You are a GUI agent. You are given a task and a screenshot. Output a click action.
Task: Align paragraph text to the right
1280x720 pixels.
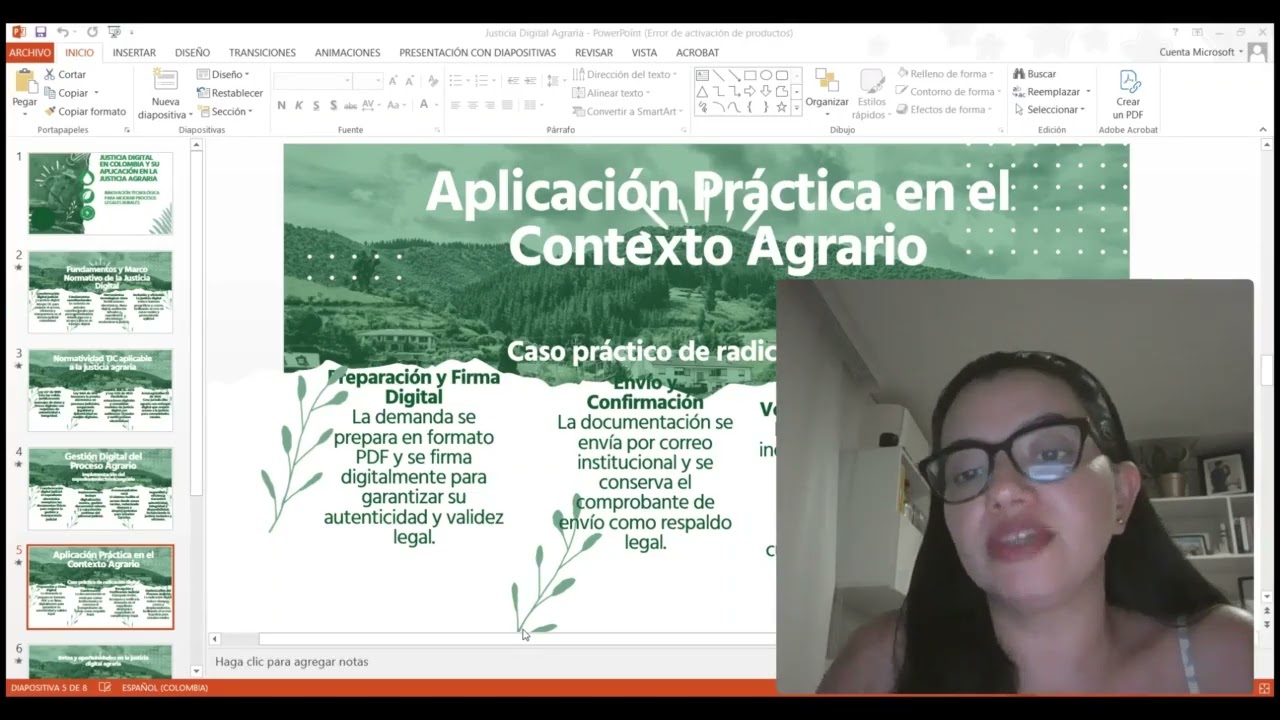coord(490,105)
